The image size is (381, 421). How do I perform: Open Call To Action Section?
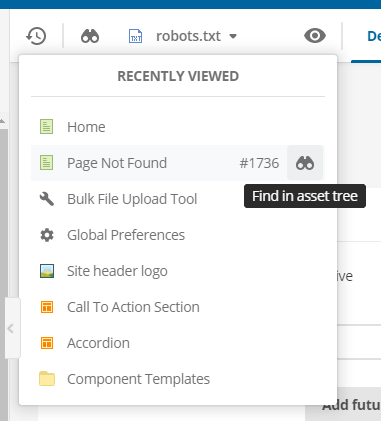(178, 307)
